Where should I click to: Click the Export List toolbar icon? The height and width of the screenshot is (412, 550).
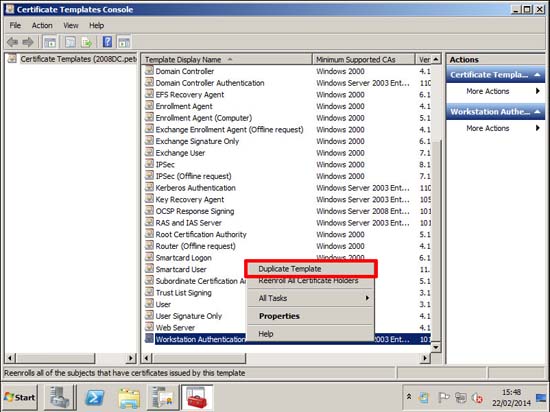pos(86,42)
